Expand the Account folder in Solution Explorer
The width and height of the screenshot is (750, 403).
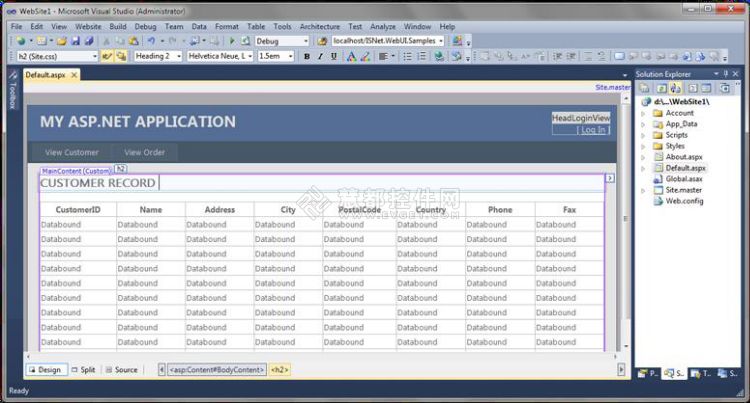[x=643, y=113]
